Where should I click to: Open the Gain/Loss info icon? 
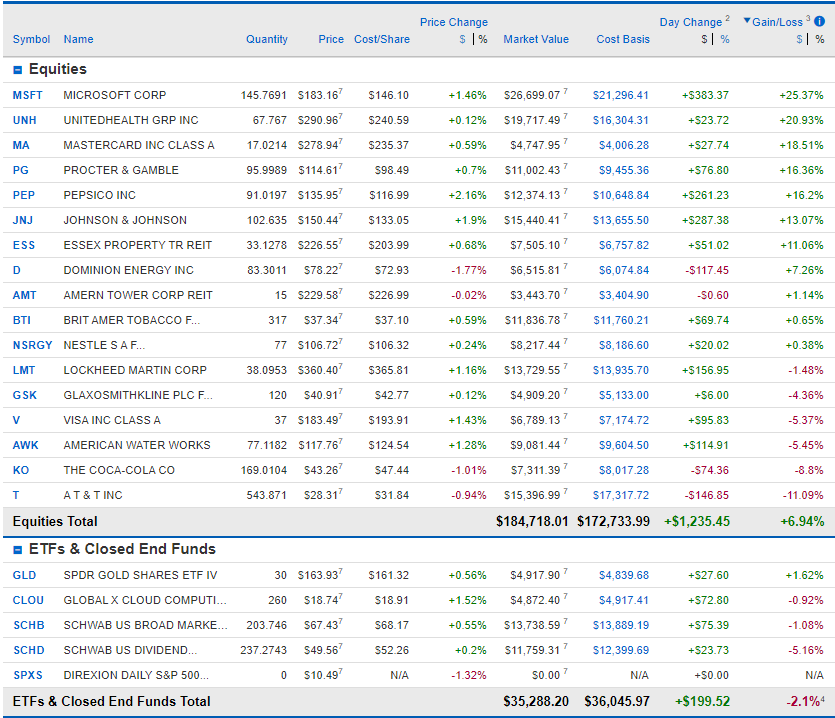[x=820, y=21]
